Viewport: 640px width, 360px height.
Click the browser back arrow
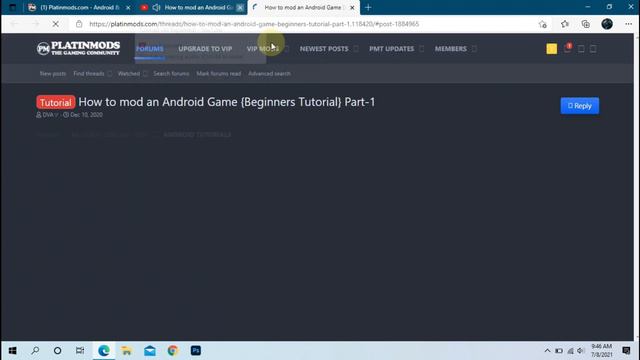(15, 24)
